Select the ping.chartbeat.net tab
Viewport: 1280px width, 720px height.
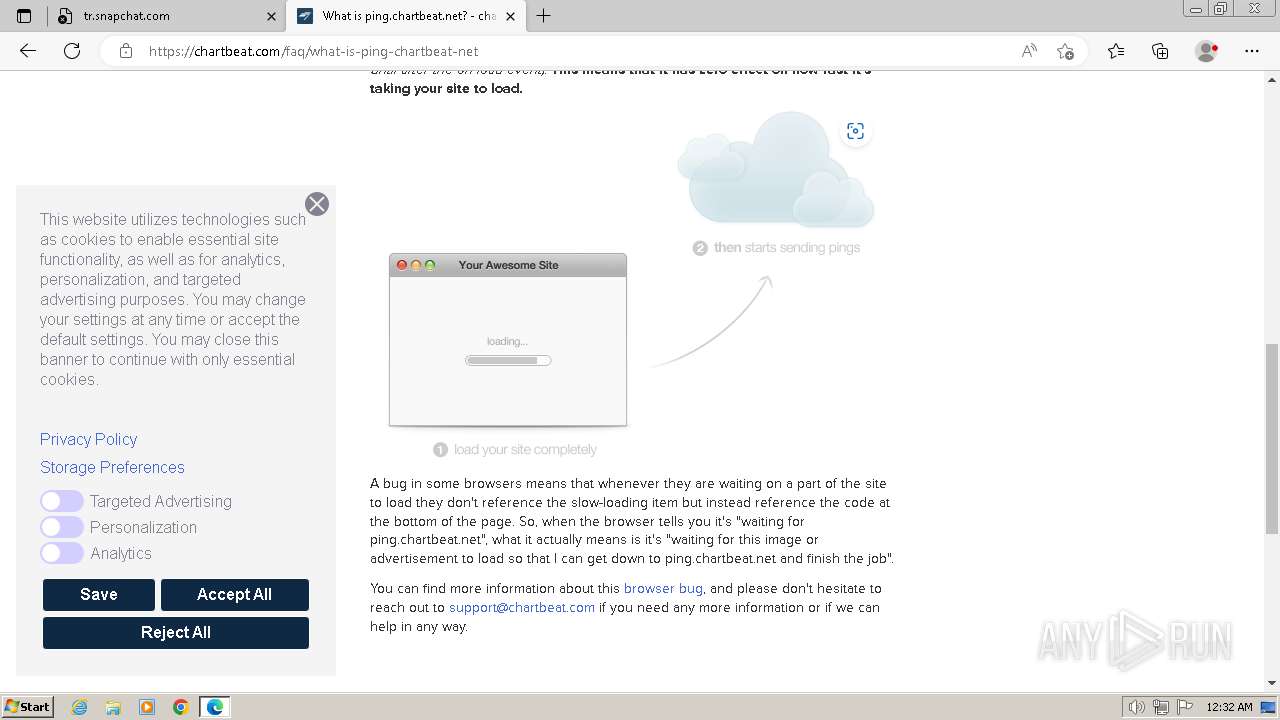coord(406,16)
